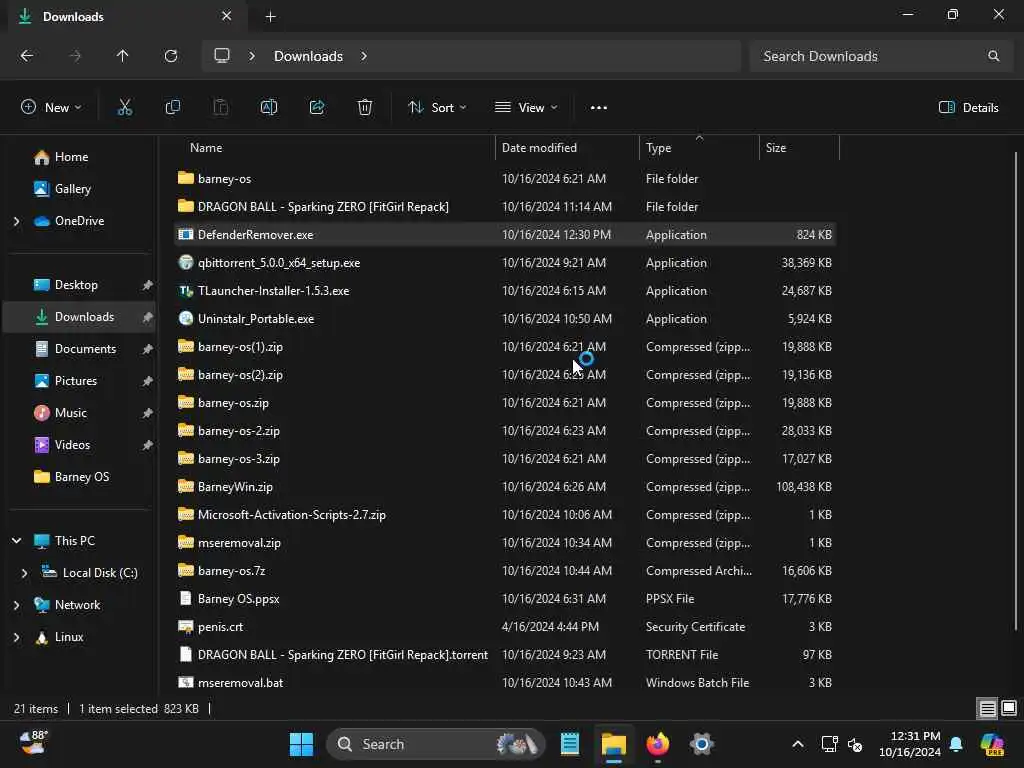Screen dimensions: 1024x768
Task: Expand the Network tree node
Action: [16, 605]
